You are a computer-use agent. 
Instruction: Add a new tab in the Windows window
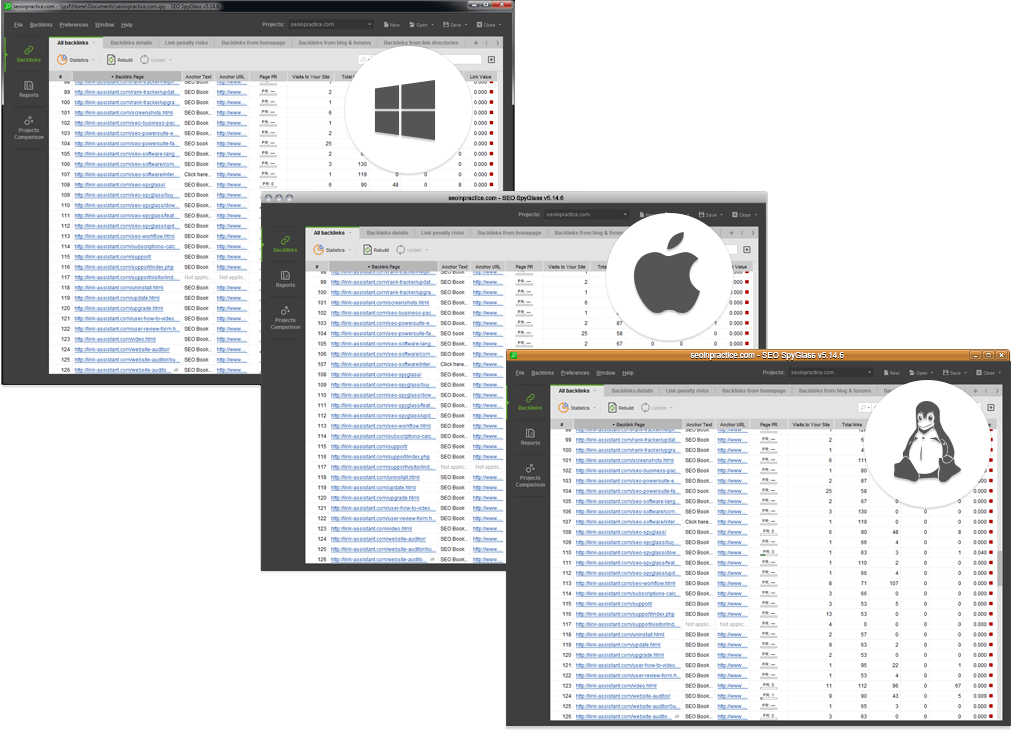476,43
